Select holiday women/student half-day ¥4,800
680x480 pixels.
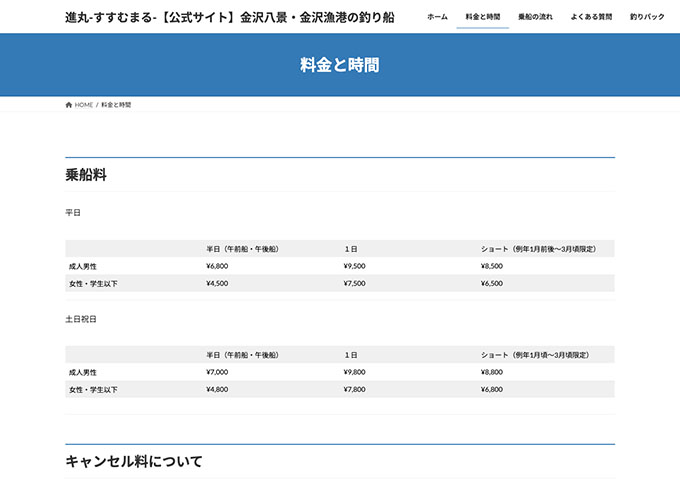pyautogui.click(x=217, y=389)
